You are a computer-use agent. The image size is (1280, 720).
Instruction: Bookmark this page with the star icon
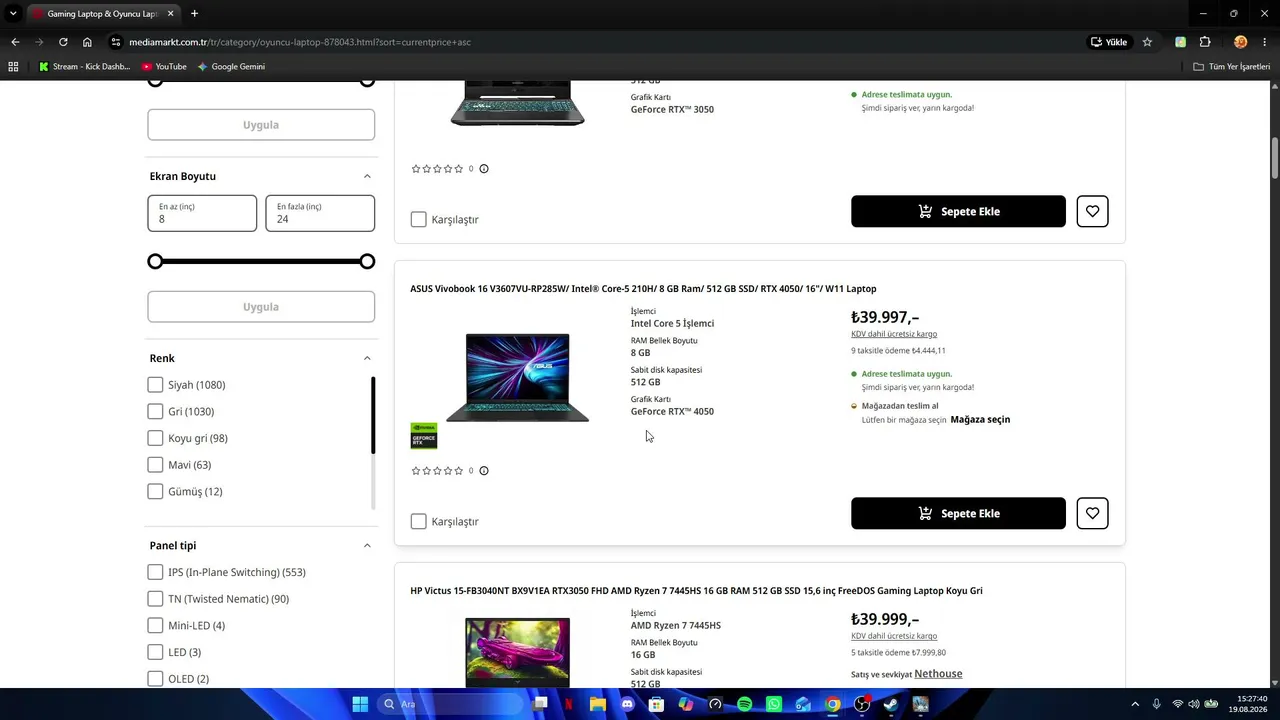tap(1147, 42)
